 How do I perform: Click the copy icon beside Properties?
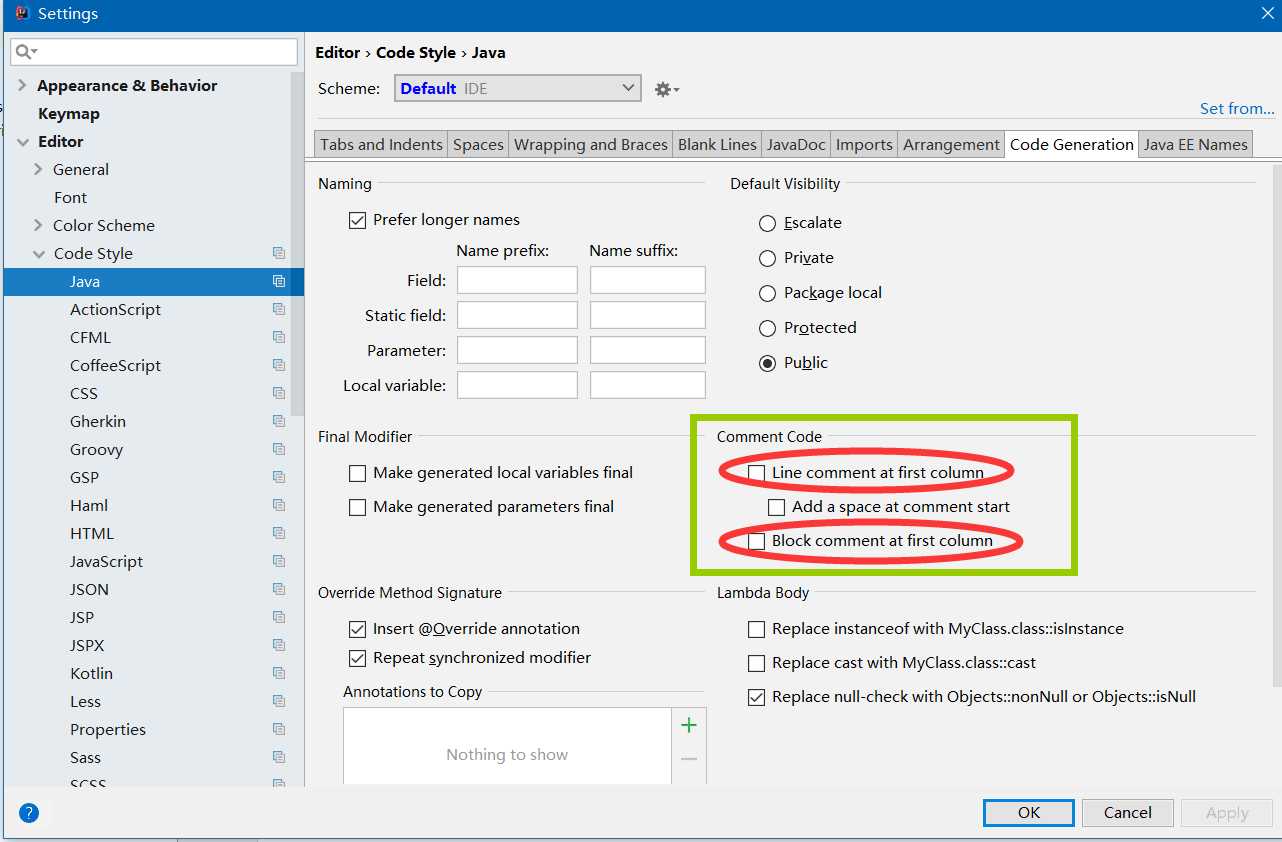[x=279, y=729]
